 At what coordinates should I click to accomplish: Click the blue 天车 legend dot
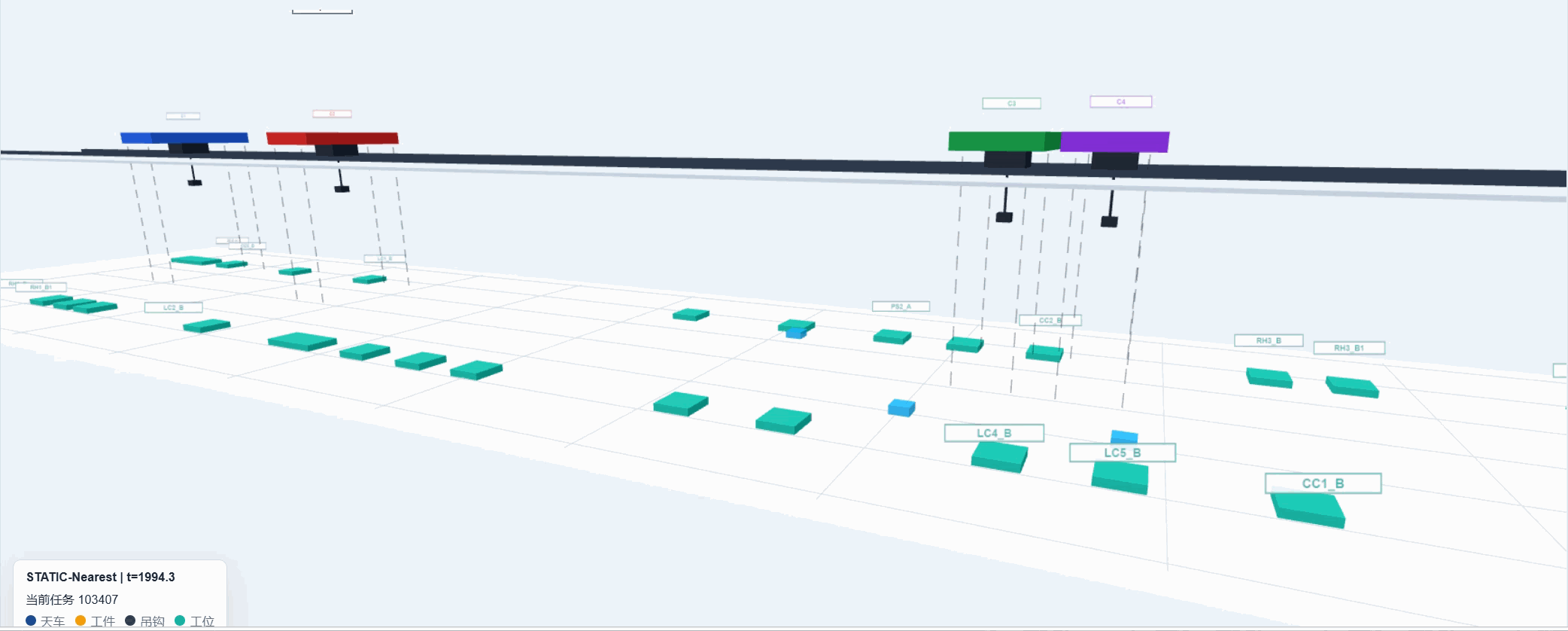point(31,620)
